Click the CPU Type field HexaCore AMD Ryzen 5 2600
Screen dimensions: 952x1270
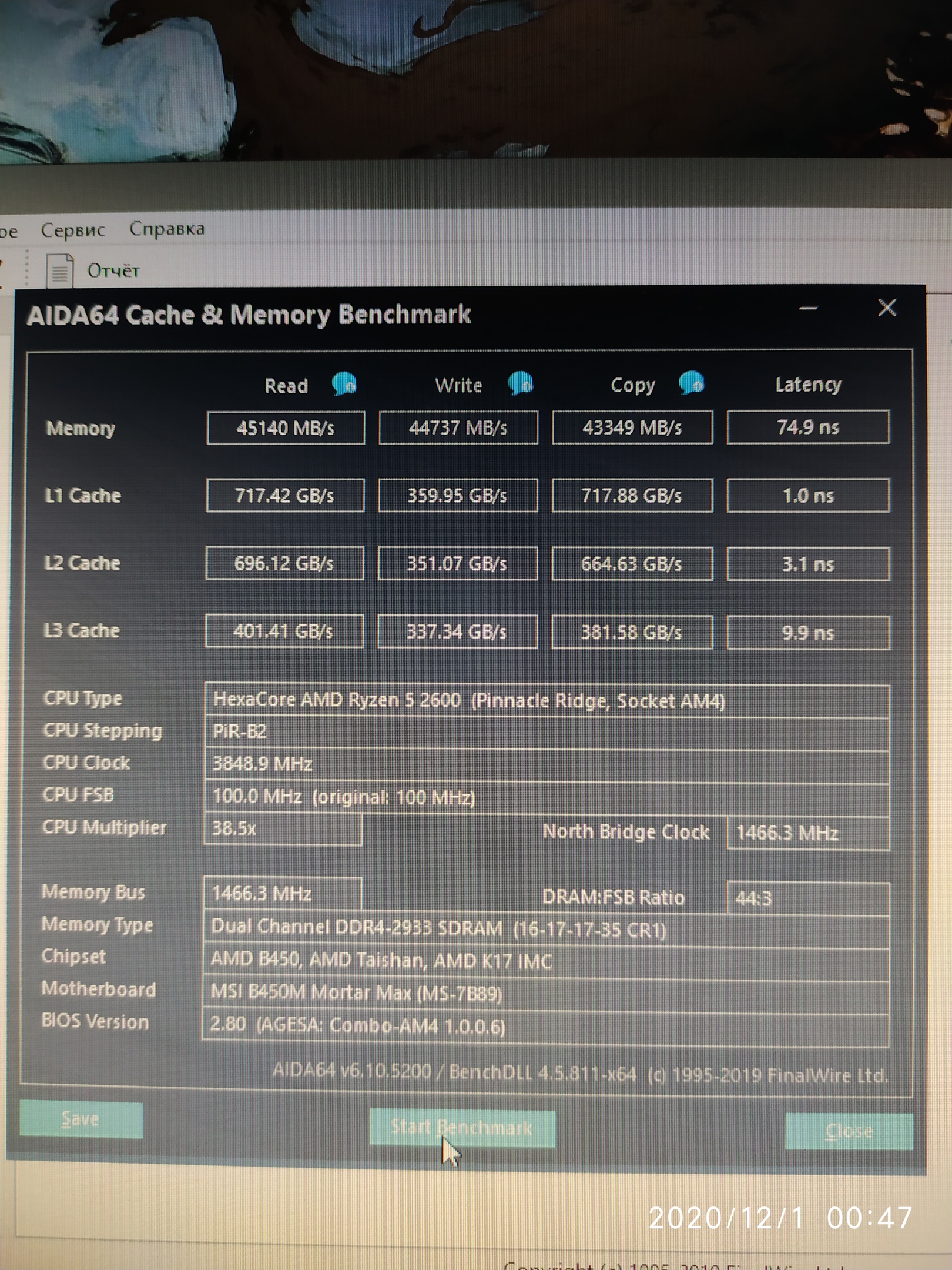(547, 701)
